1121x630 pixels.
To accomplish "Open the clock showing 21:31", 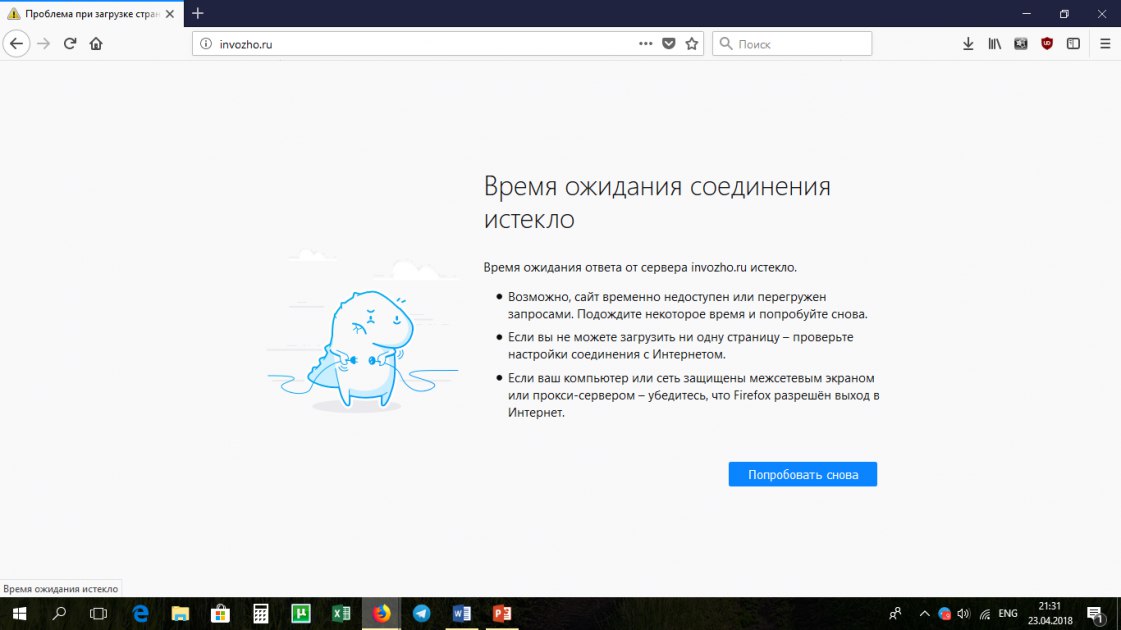I will click(1050, 614).
